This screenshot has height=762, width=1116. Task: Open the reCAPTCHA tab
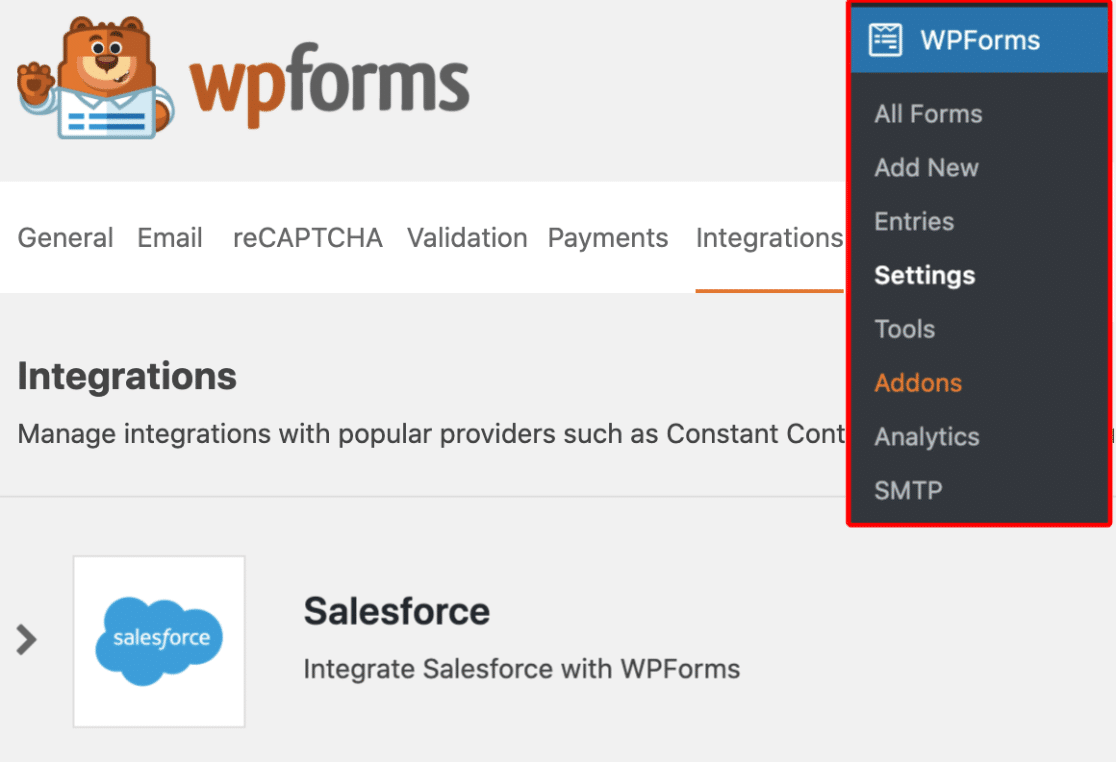click(307, 238)
